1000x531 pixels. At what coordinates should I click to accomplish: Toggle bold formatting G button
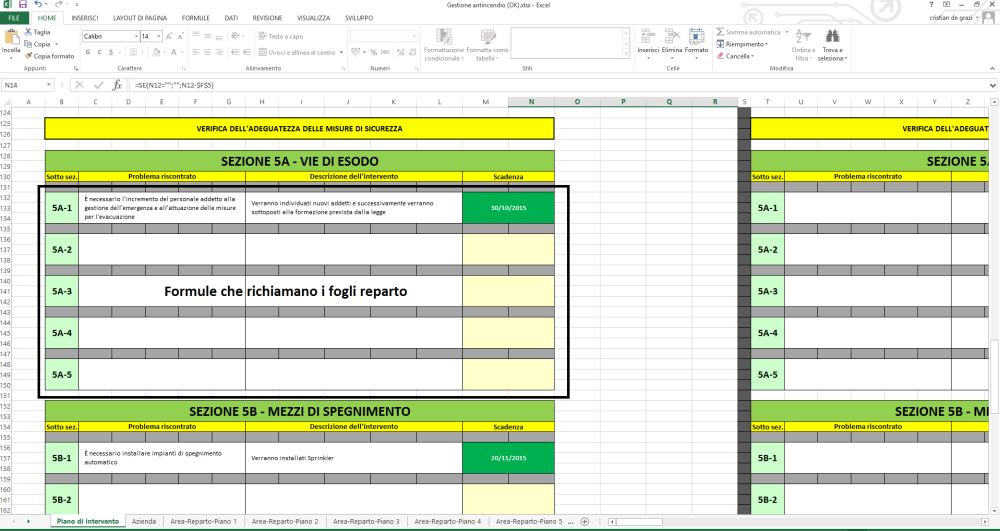(x=86, y=52)
